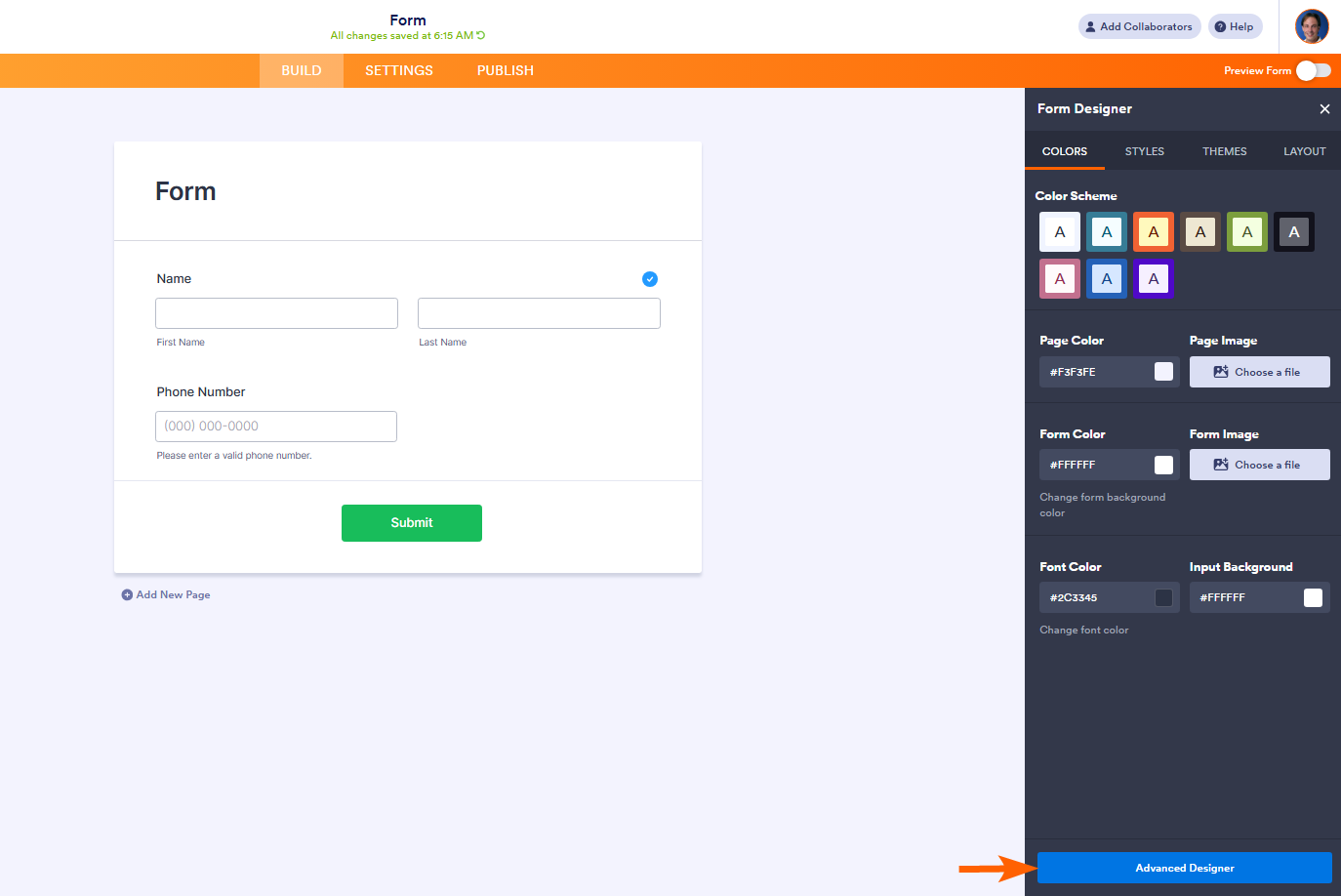Go to the Settings menu

coord(398,70)
